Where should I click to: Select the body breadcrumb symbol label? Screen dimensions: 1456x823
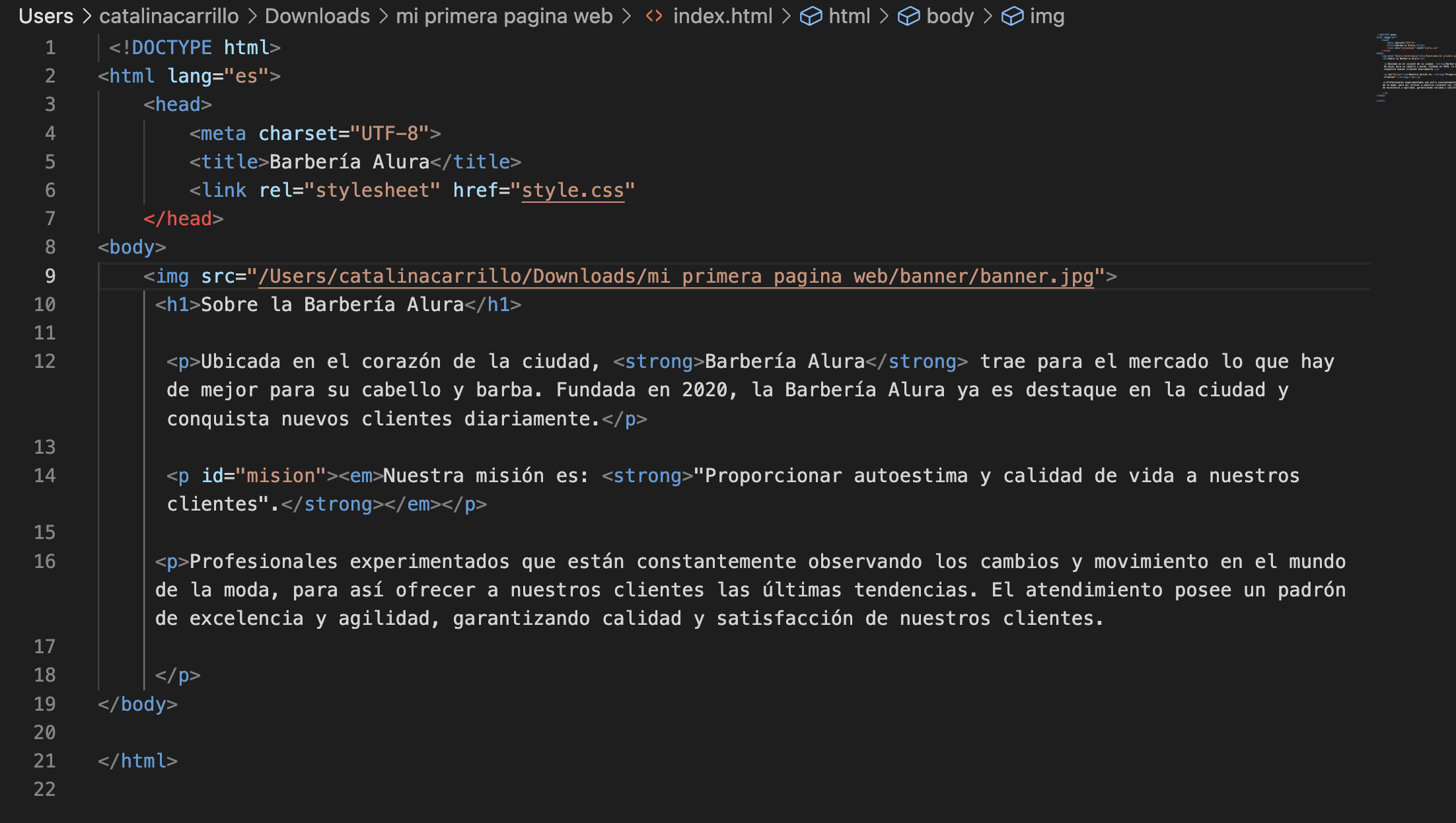tap(950, 16)
